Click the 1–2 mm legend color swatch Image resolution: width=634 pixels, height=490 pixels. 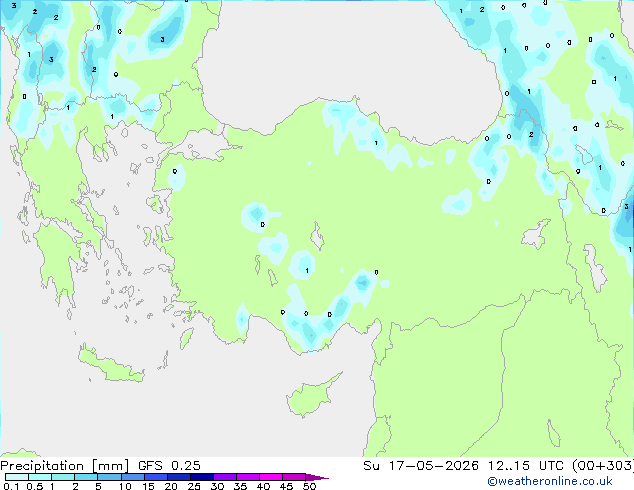click(63, 477)
